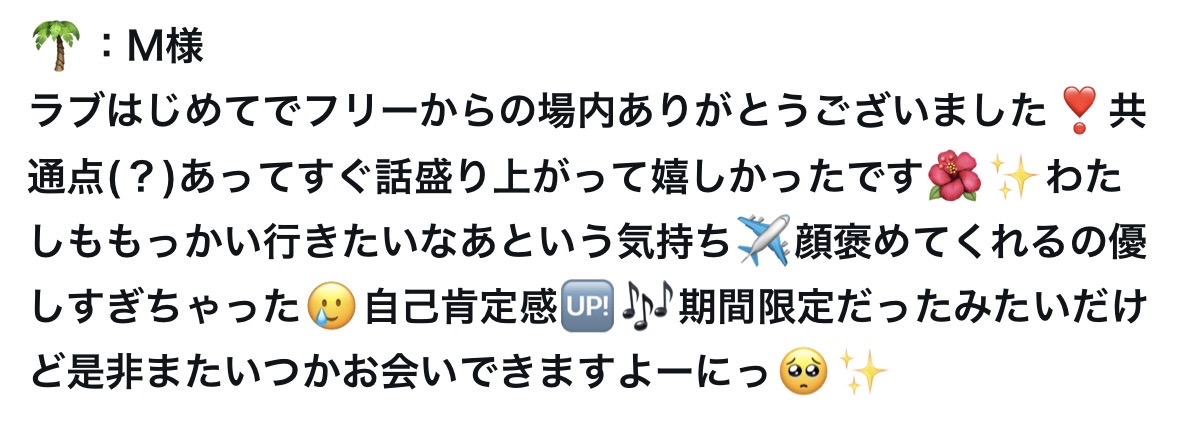Click the word 気持ち before the airplane
Screen dimensions: 1179x439
(675, 242)
